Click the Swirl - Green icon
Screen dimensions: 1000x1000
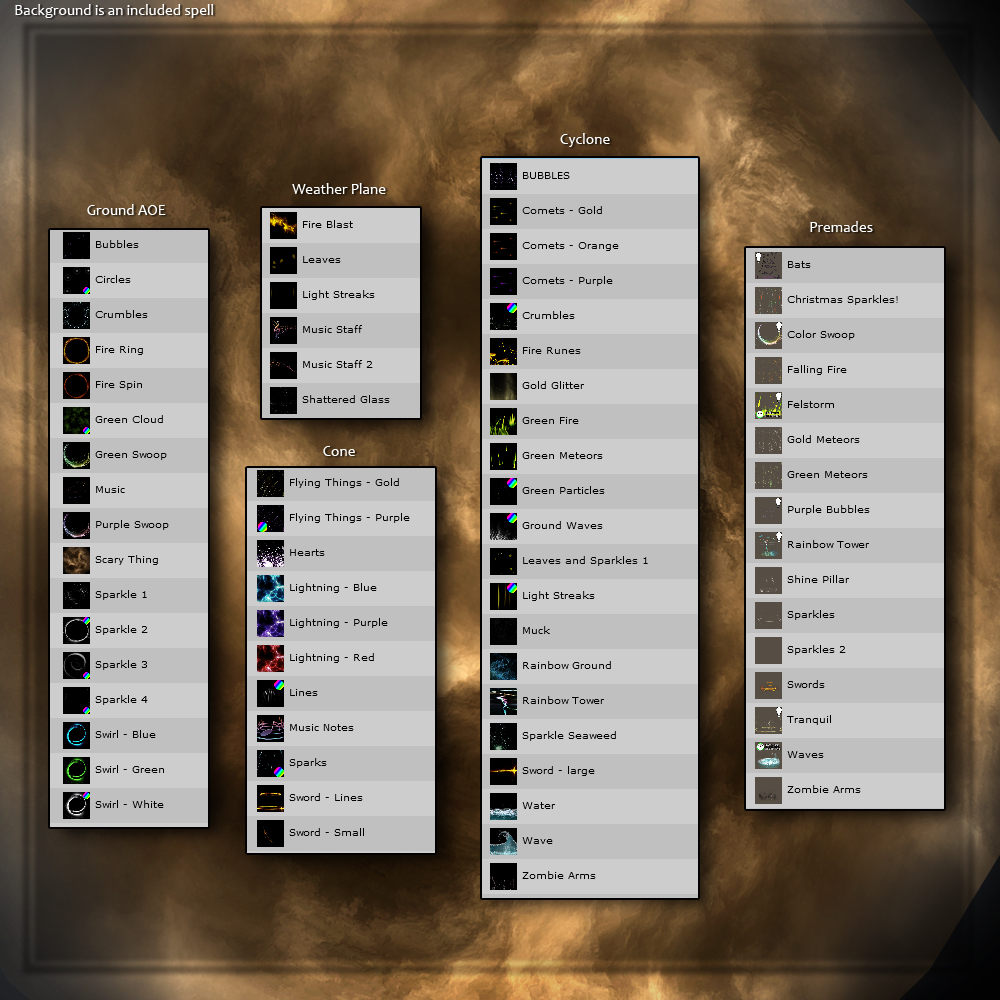76,770
